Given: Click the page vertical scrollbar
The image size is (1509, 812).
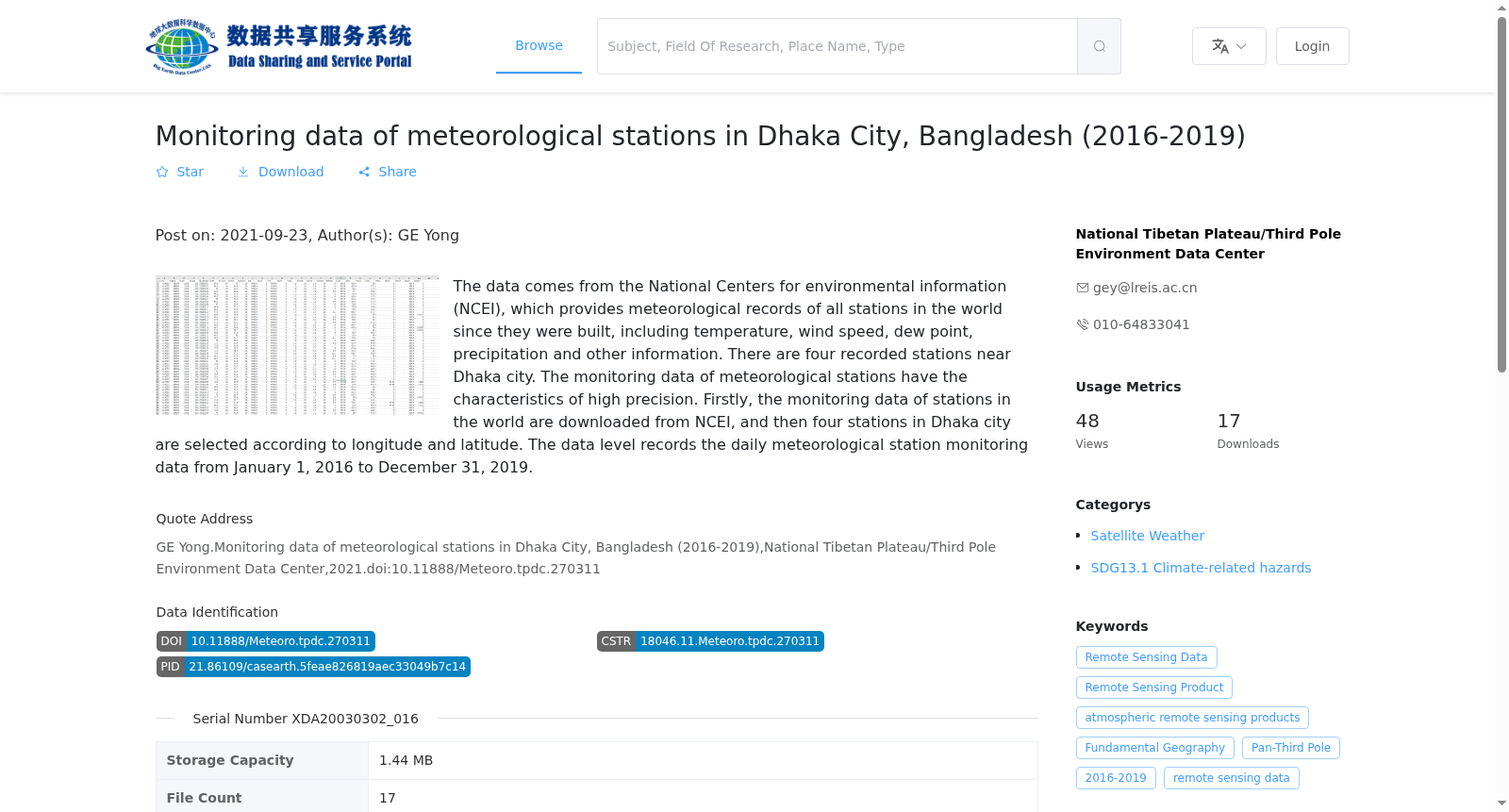Looking at the screenshot, I should click(1501, 193).
